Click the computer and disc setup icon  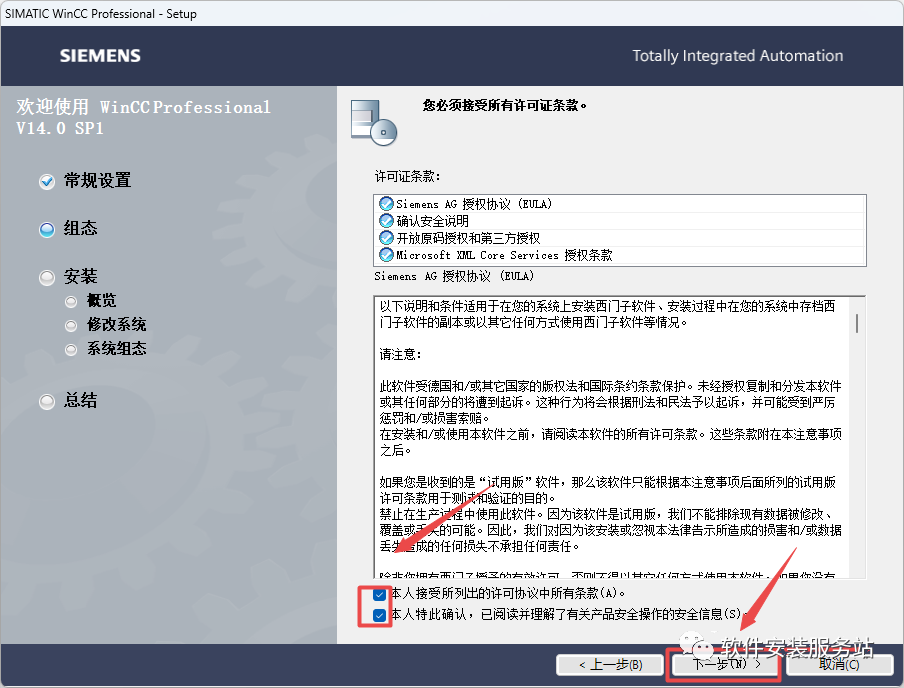point(374,122)
